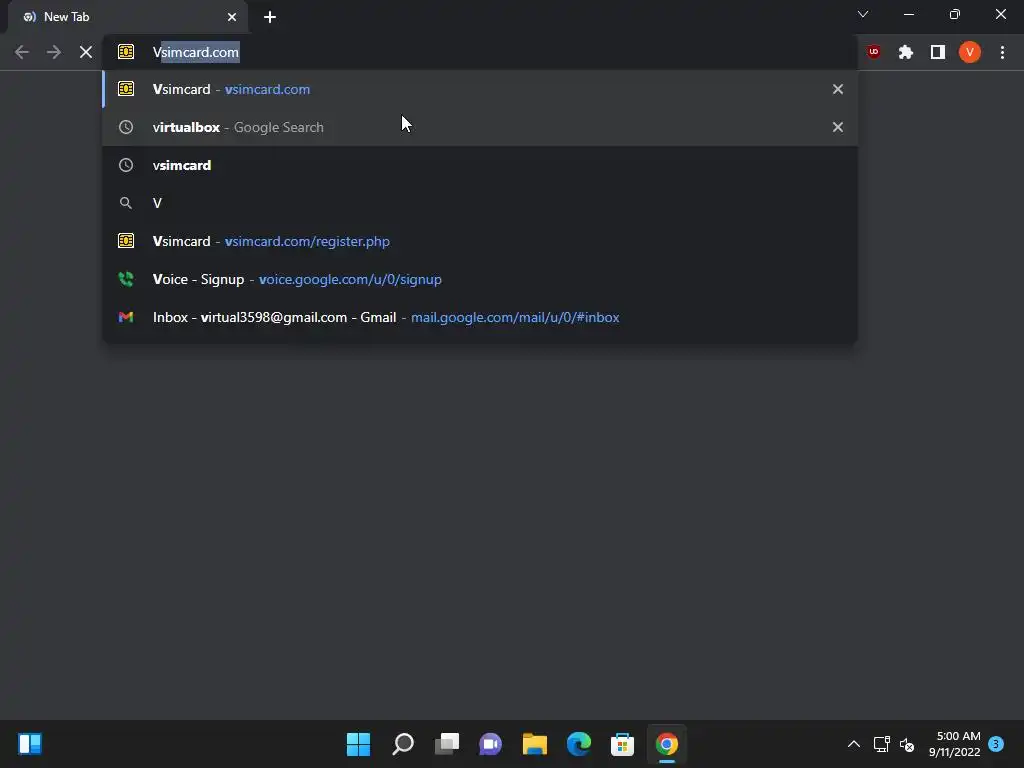Launch Microsoft Edge from the taskbar
Screen dimensions: 1024x768
(x=579, y=744)
